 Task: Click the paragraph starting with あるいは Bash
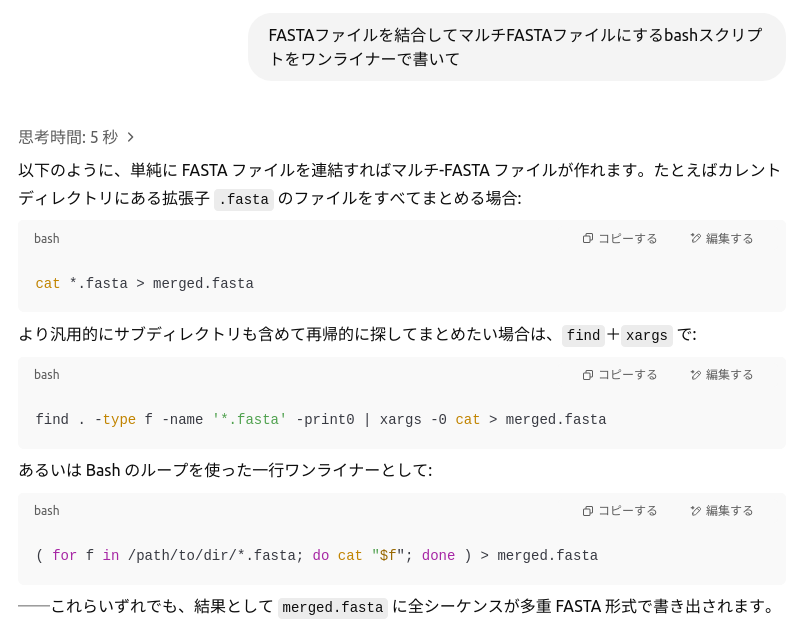coord(225,470)
